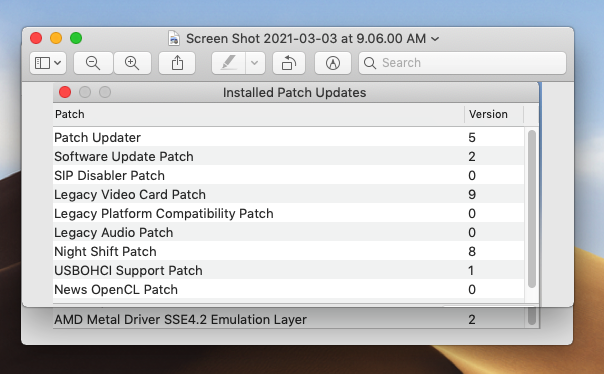Close the Preview window with red button
The height and width of the screenshot is (374, 604).
[x=36, y=38]
